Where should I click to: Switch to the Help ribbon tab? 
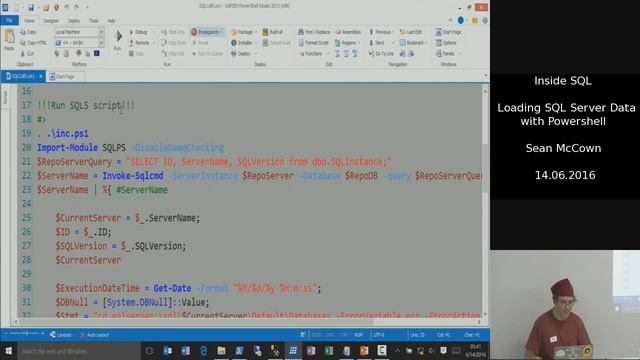111,20
